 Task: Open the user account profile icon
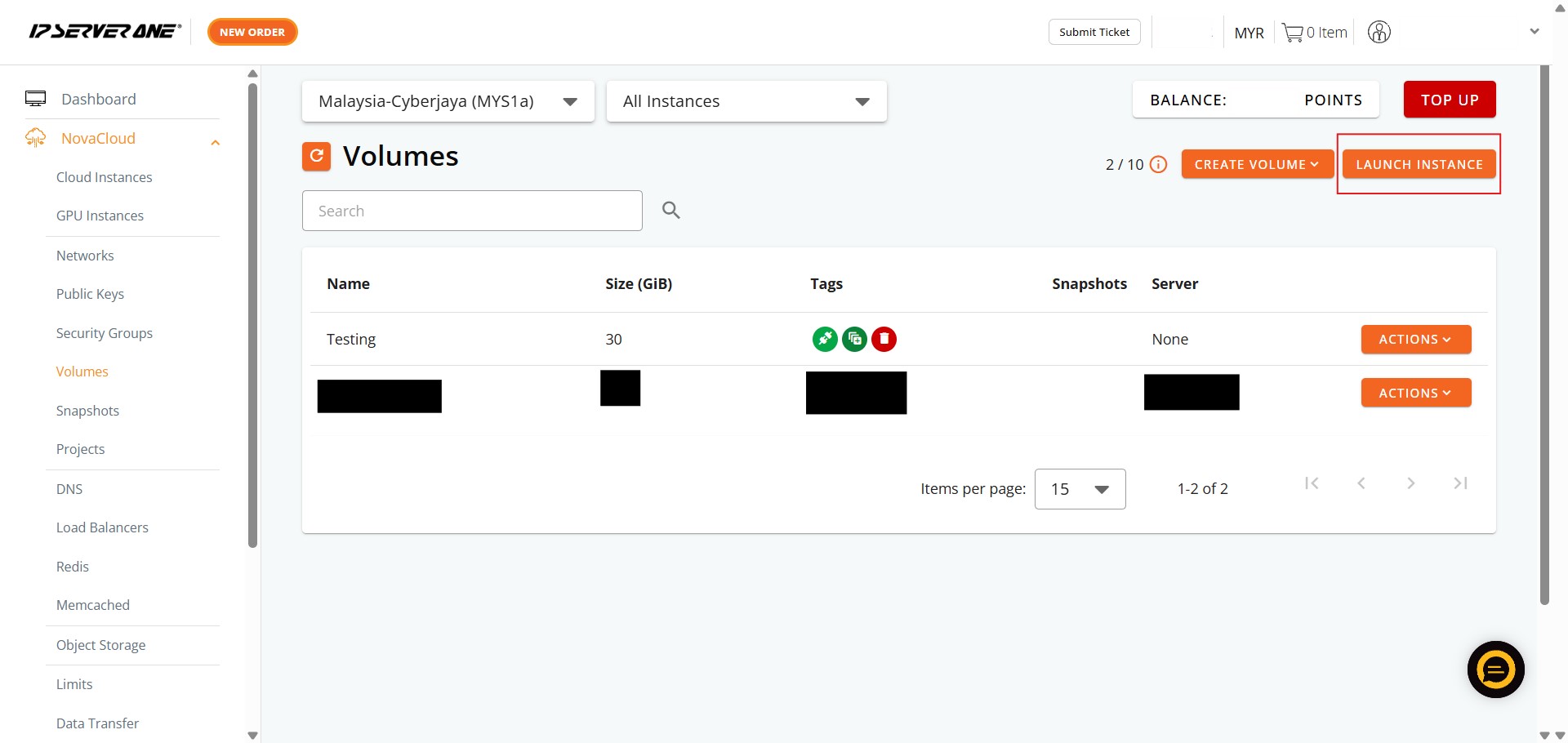pyautogui.click(x=1379, y=33)
